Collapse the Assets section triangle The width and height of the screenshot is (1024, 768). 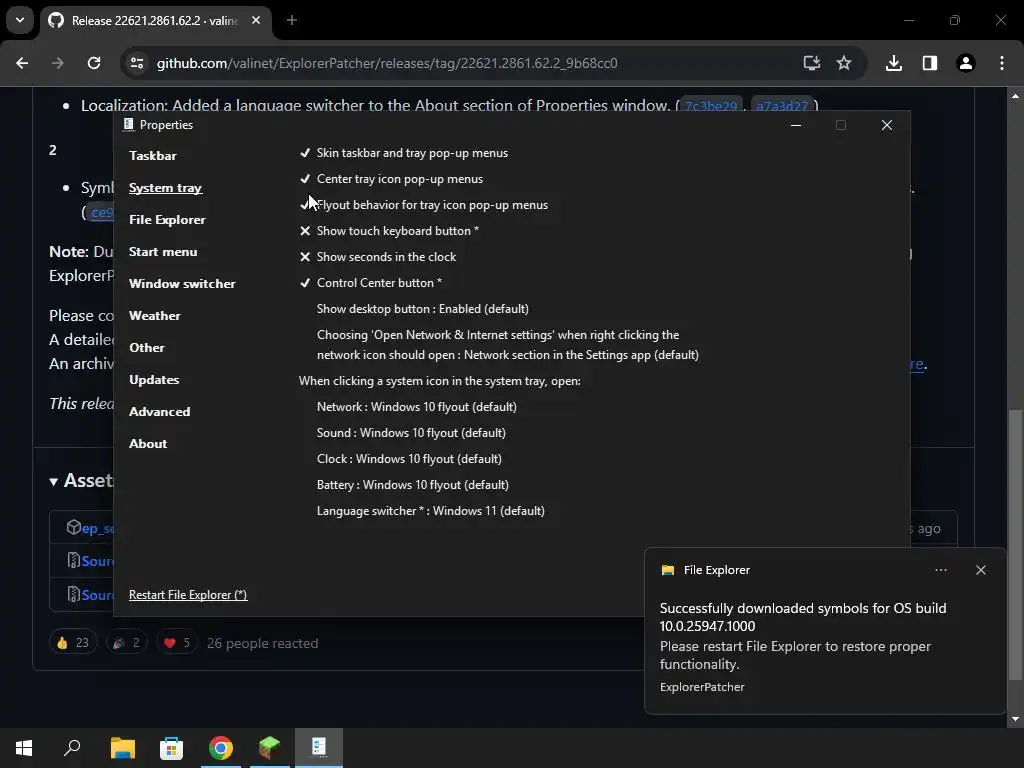coord(54,482)
